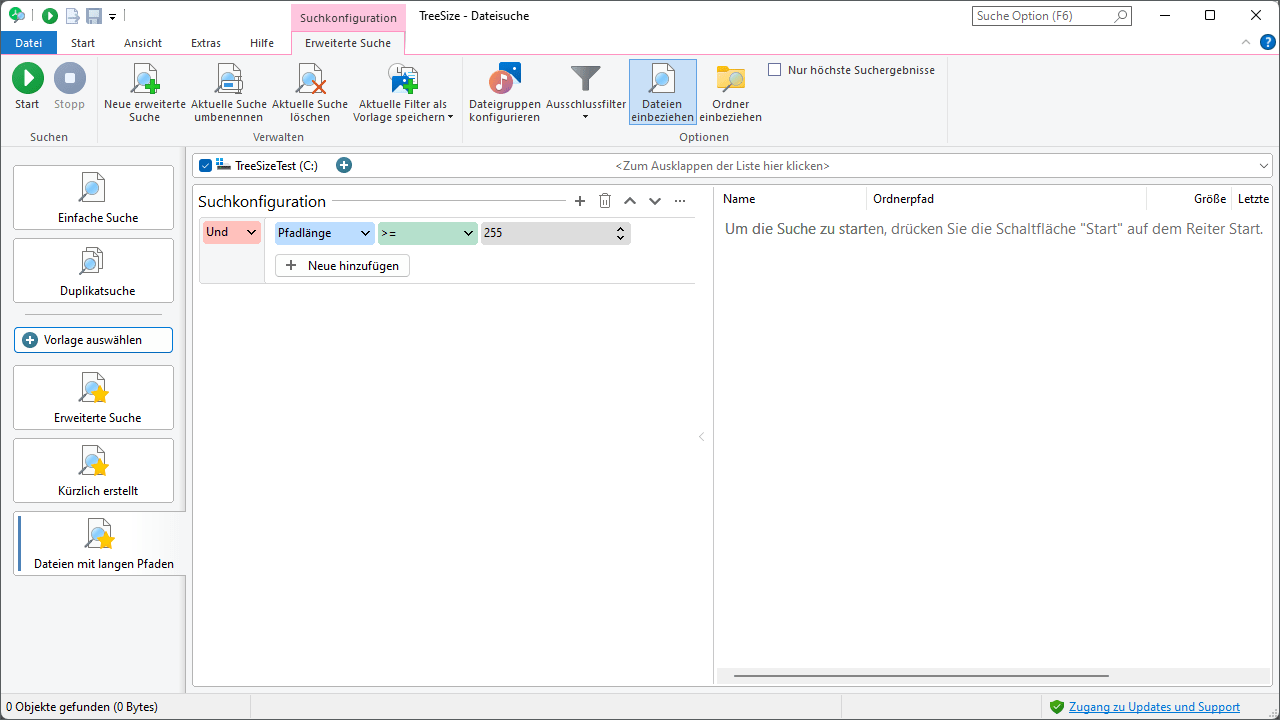Switch to Hilfe ribbon tab

point(262,43)
